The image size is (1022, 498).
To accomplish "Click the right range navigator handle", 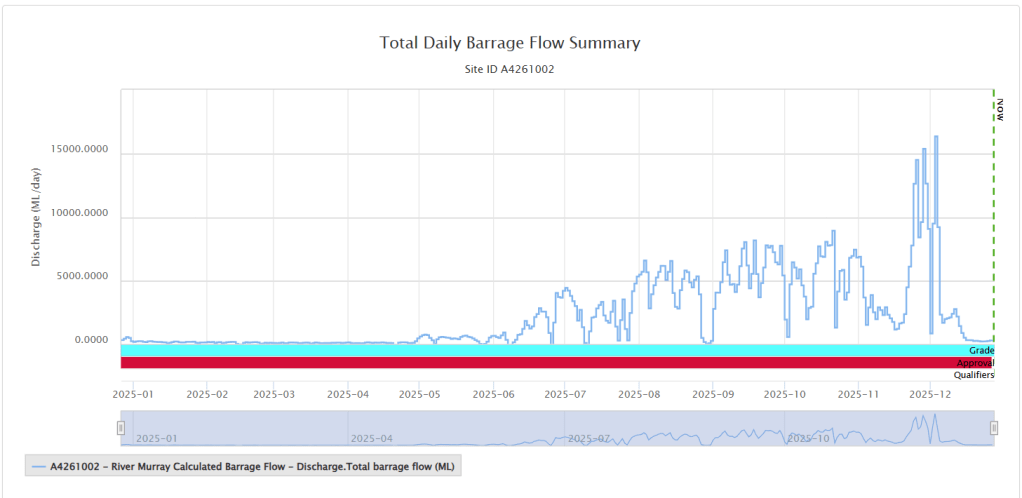I will [994, 428].
